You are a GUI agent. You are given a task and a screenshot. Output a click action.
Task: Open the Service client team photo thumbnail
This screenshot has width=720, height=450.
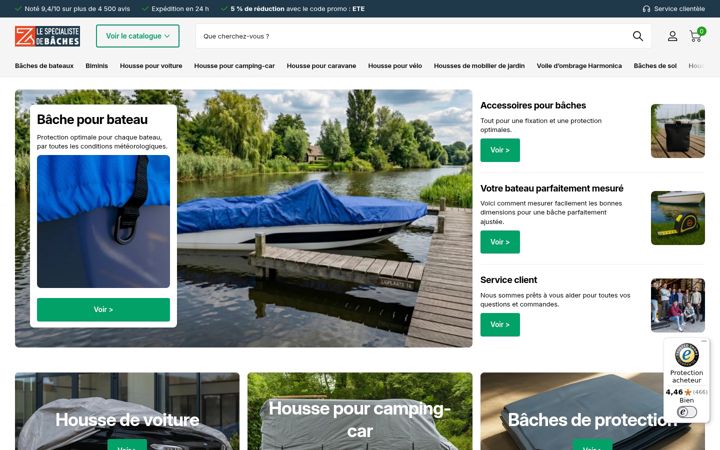coord(678,305)
